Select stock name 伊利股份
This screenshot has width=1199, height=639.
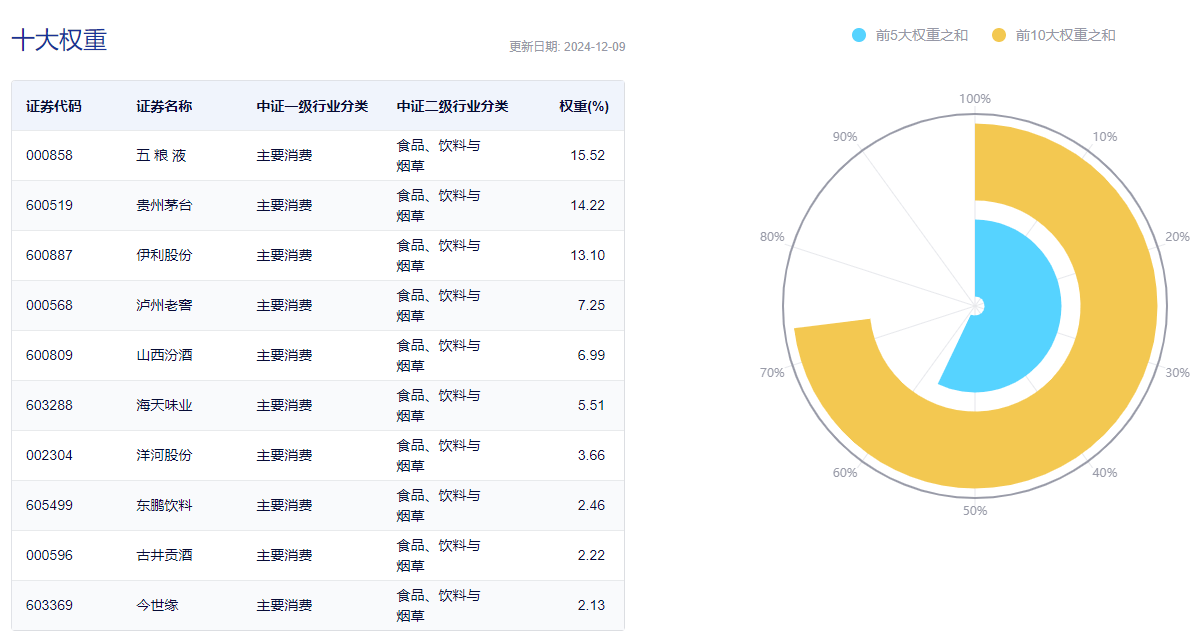(164, 255)
